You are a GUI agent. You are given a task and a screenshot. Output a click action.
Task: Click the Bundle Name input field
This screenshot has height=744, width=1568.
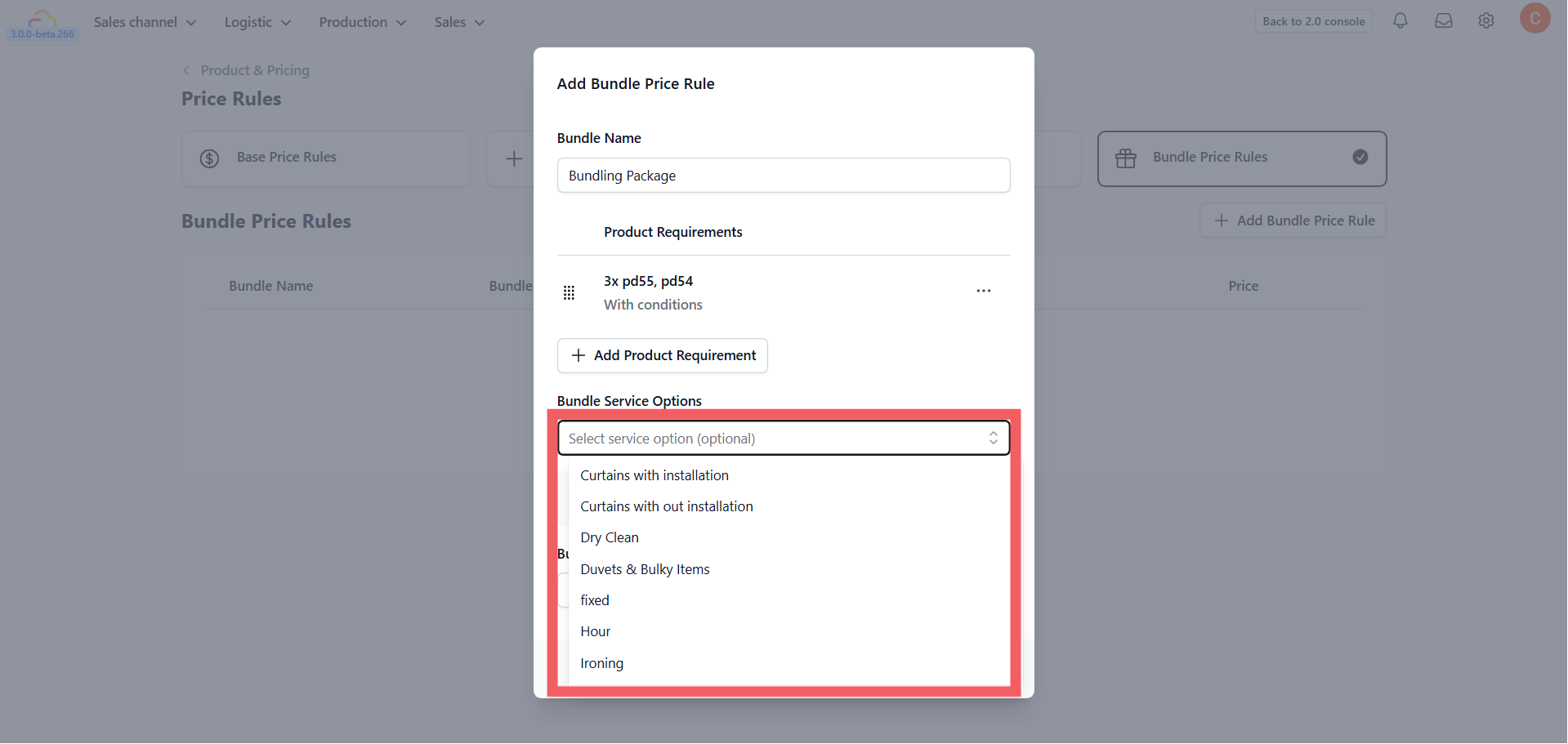click(783, 176)
